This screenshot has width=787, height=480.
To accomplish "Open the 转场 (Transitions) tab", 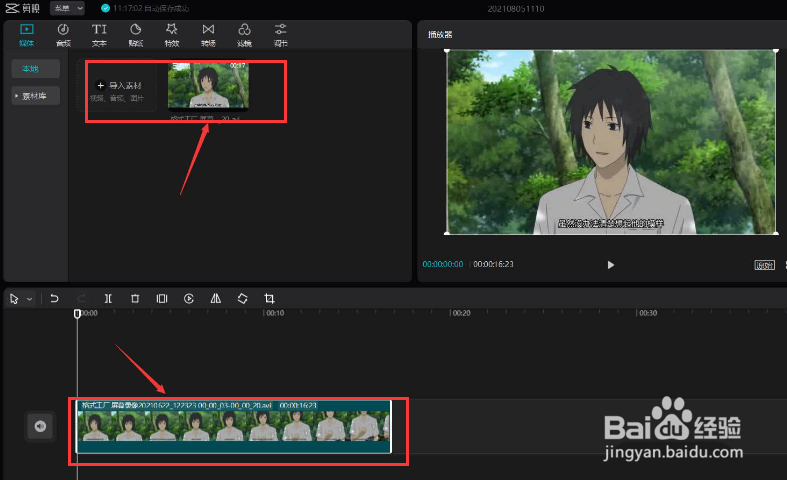I will click(x=208, y=35).
